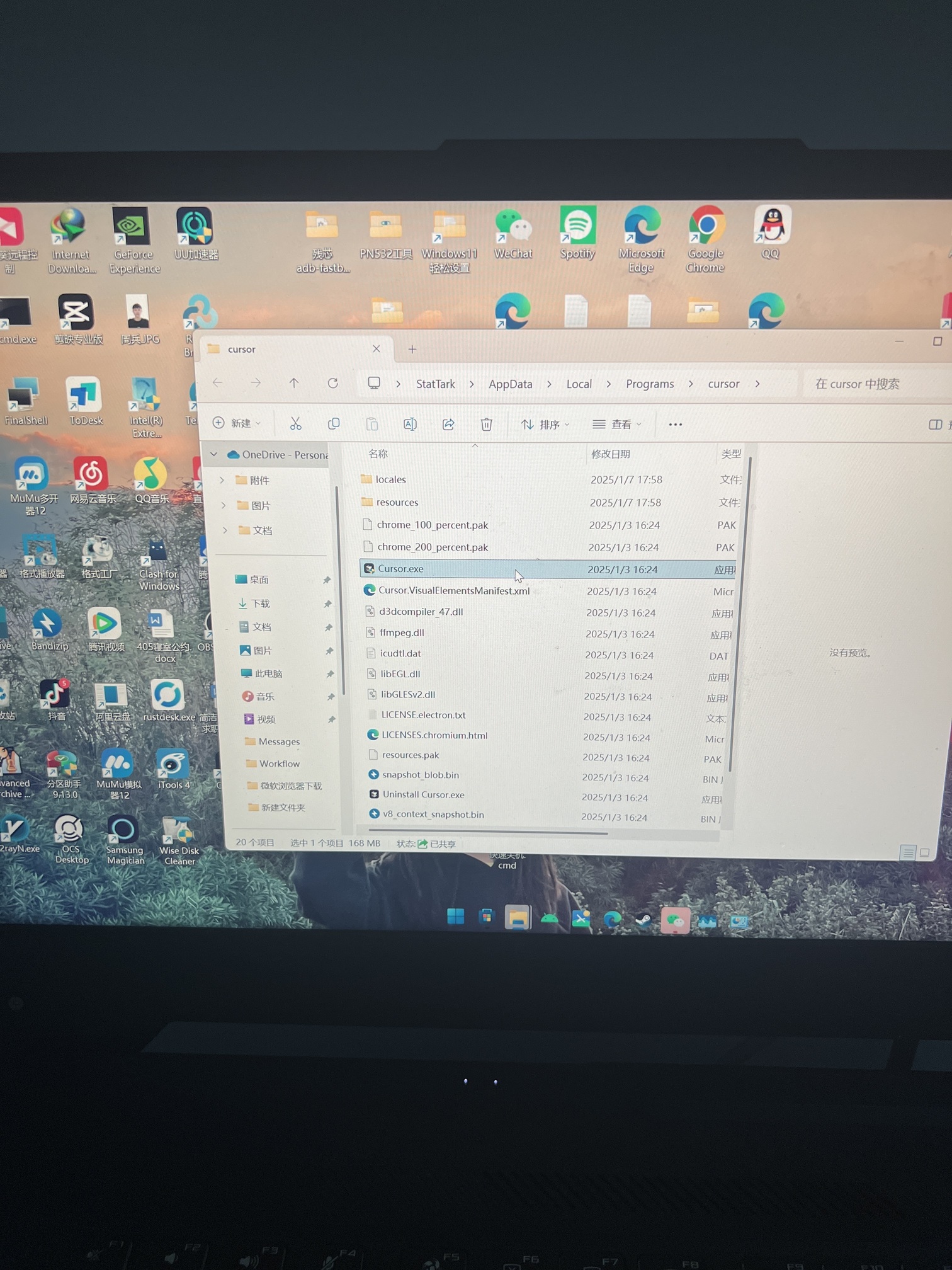Click the Rename icon in Explorer toolbar
The image size is (952, 1270).
(410, 424)
